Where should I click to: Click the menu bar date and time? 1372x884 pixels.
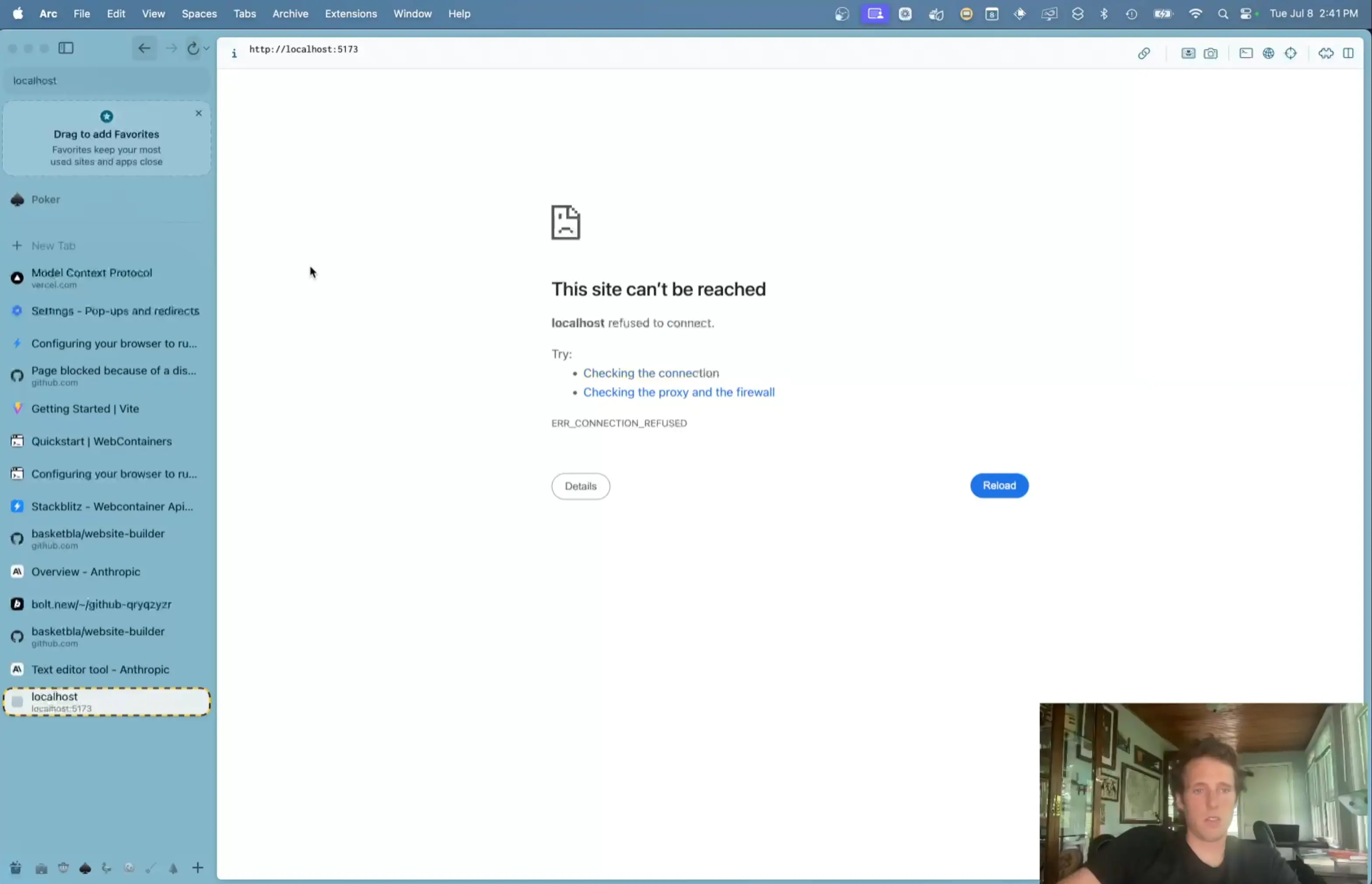pos(1313,14)
